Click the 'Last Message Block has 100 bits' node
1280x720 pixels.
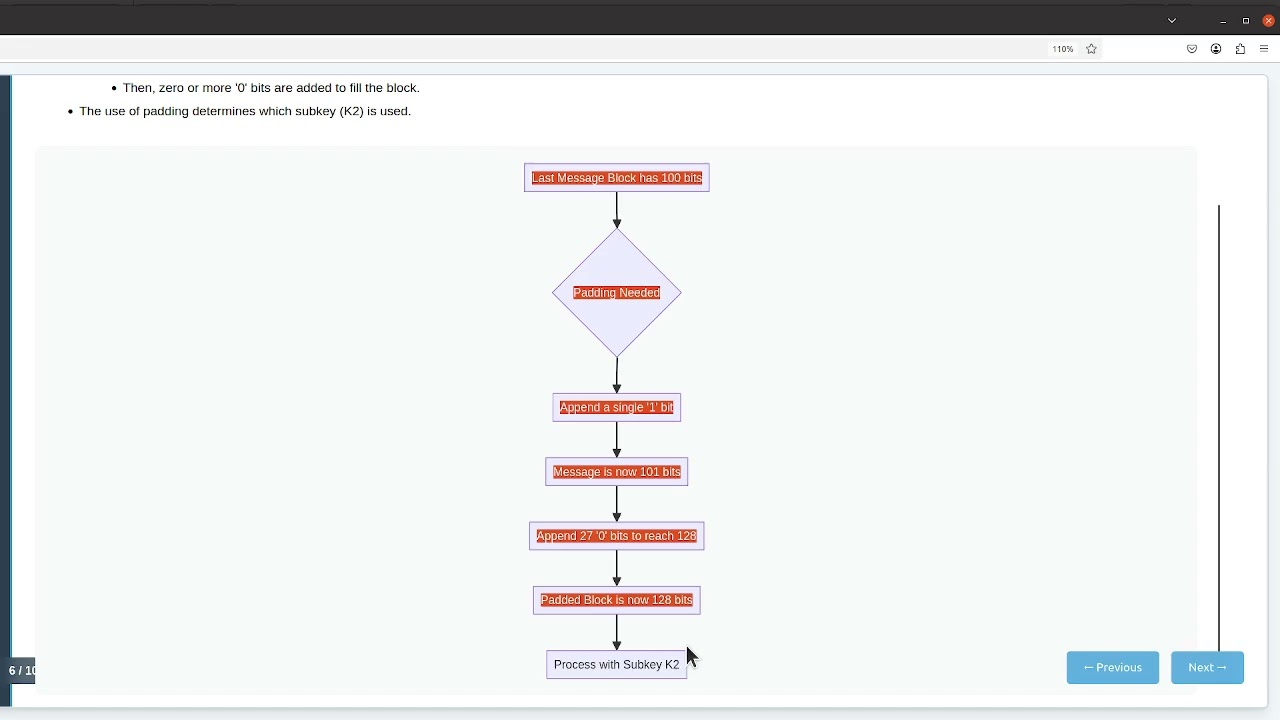click(616, 178)
